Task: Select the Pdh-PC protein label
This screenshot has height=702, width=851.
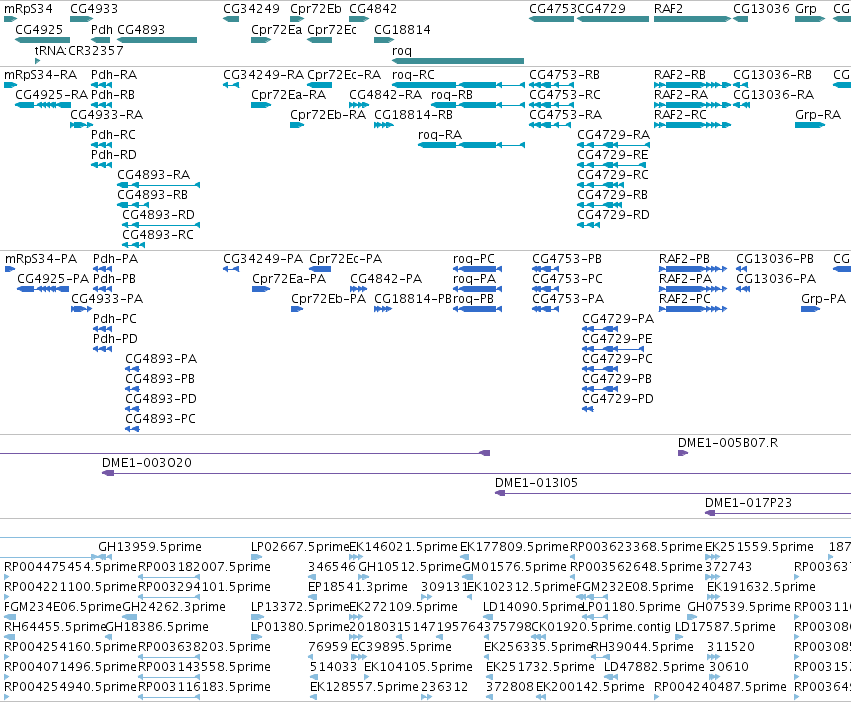Action: 115,319
